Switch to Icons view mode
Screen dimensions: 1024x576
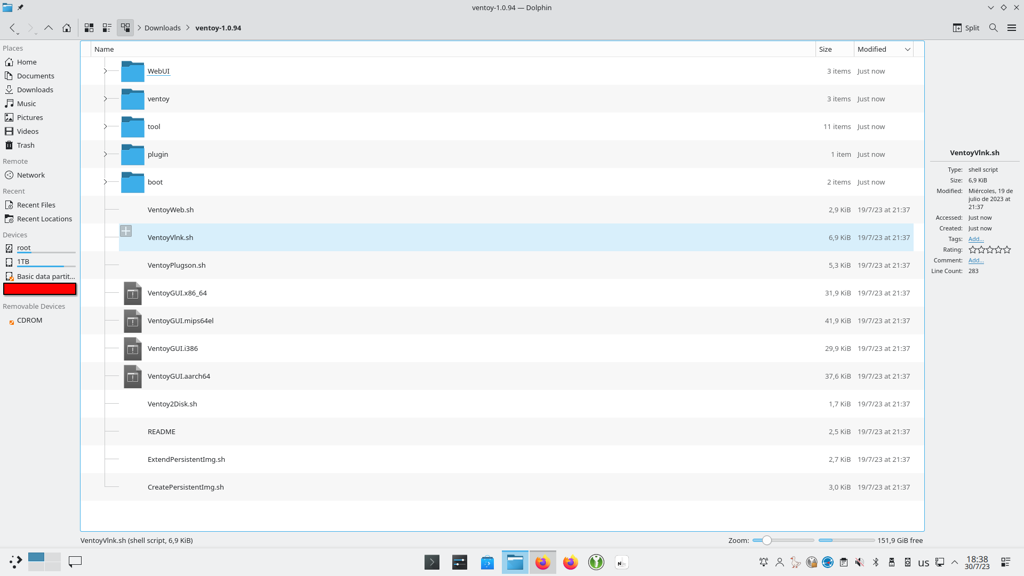pos(89,28)
